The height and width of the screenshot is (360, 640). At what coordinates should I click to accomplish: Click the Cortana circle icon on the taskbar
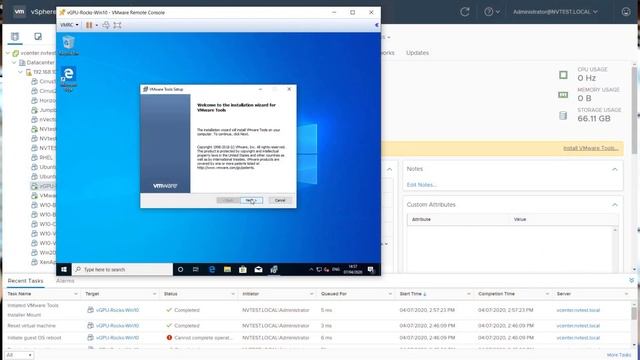(180, 269)
